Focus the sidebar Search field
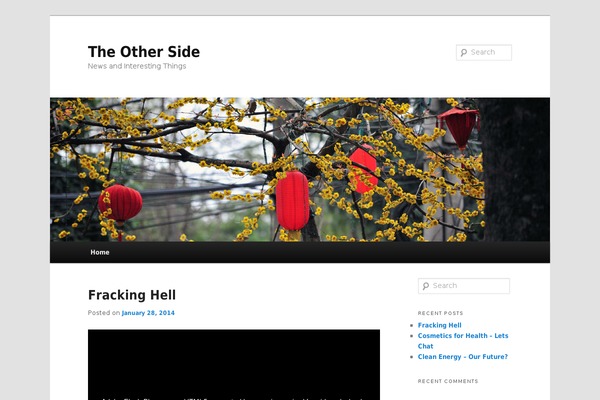This screenshot has width=600, height=400. coord(464,286)
